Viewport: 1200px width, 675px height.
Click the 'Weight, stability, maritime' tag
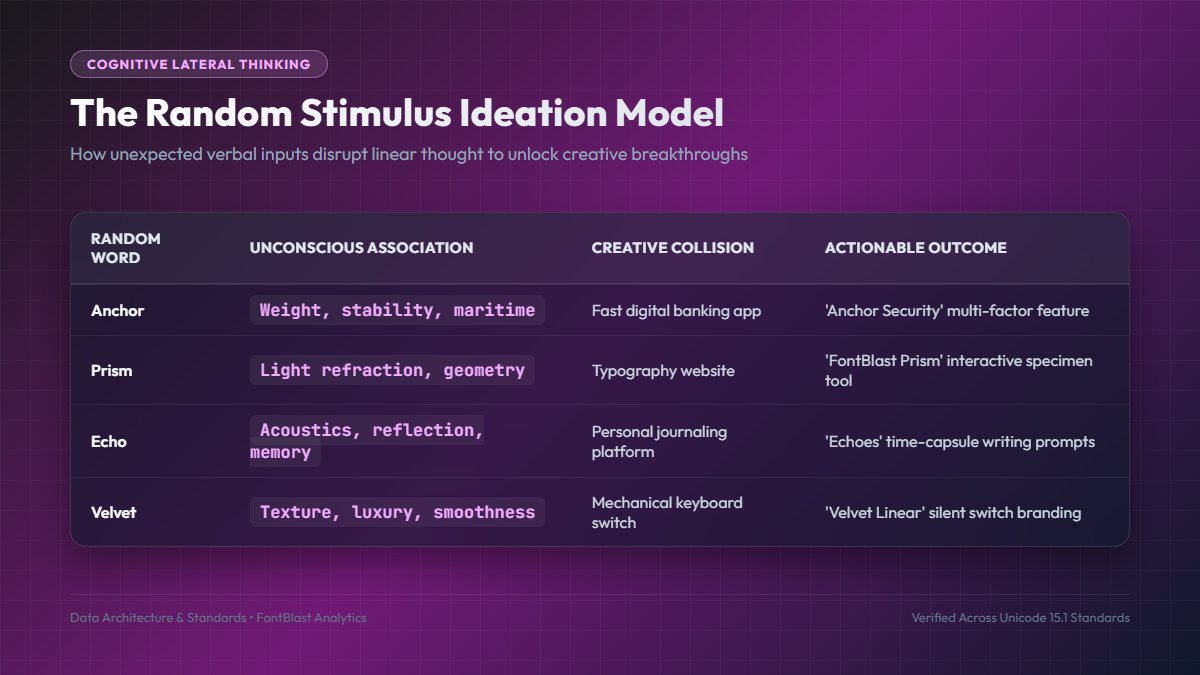click(x=397, y=310)
